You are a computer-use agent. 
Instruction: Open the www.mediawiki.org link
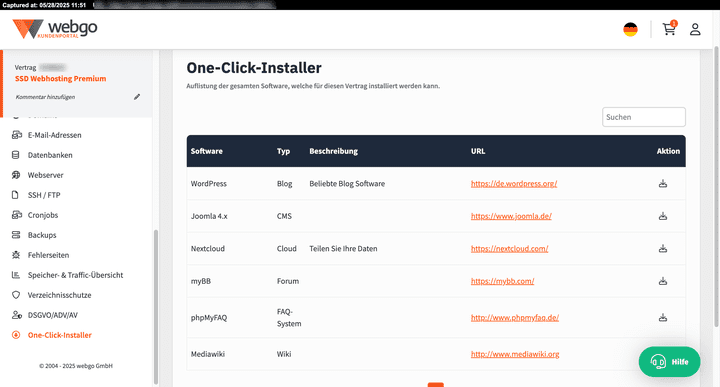515,354
